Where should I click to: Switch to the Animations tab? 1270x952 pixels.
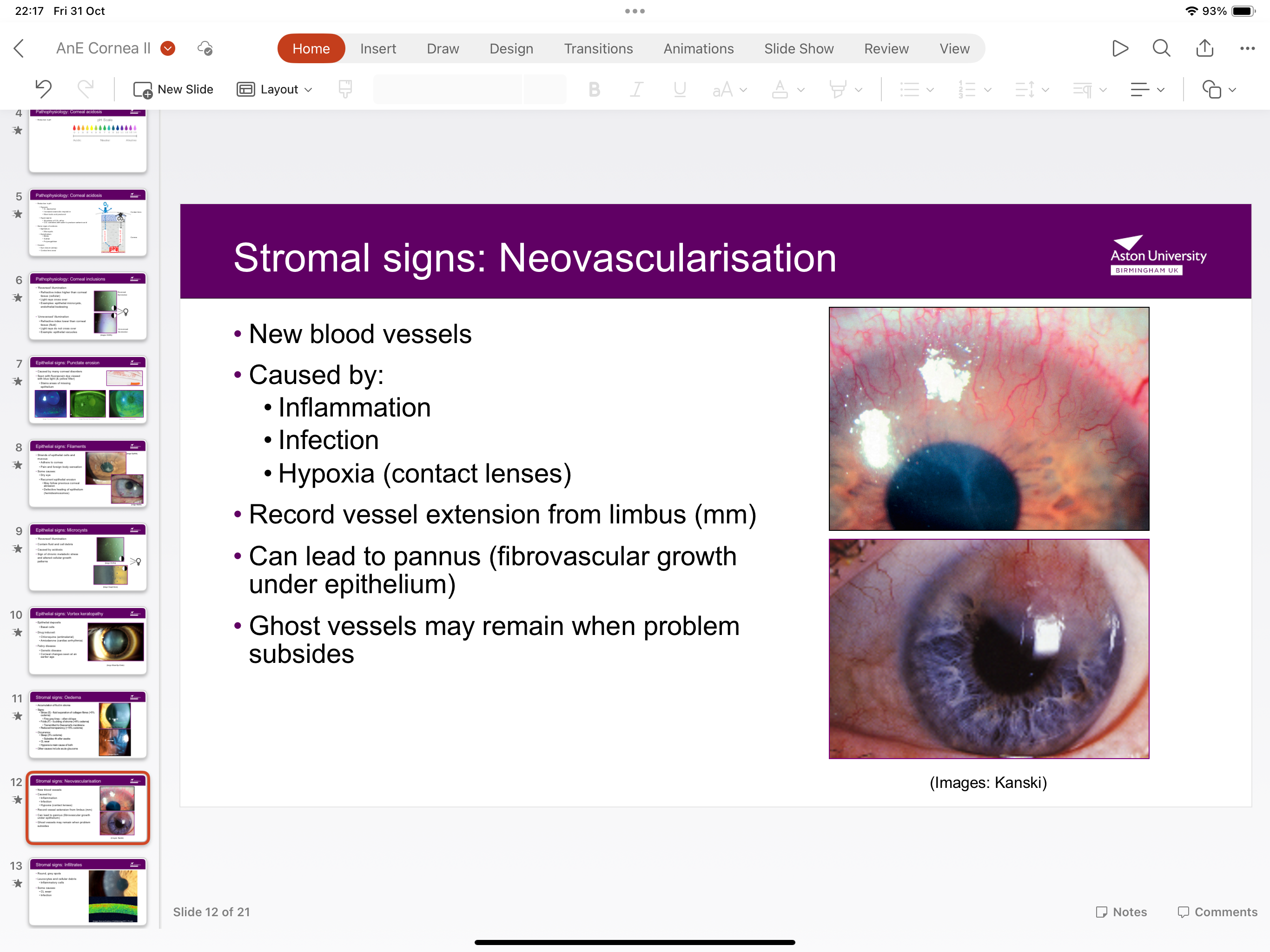click(698, 48)
